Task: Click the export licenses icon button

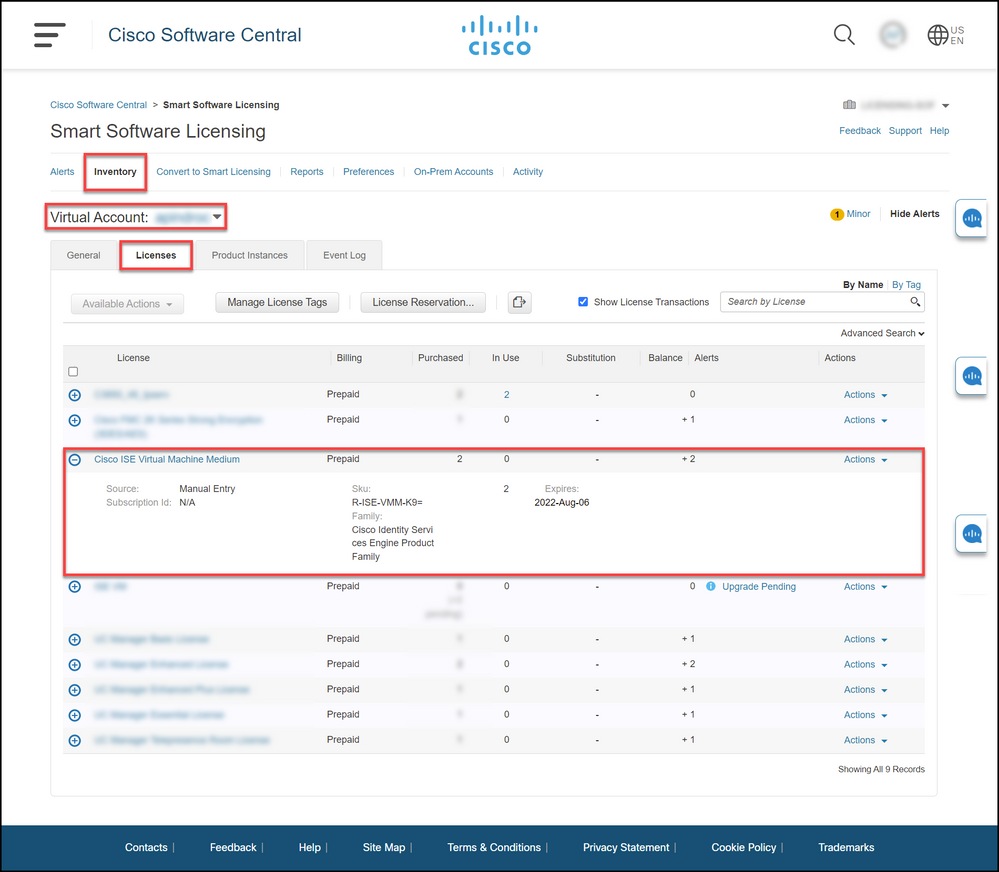Action: click(519, 302)
